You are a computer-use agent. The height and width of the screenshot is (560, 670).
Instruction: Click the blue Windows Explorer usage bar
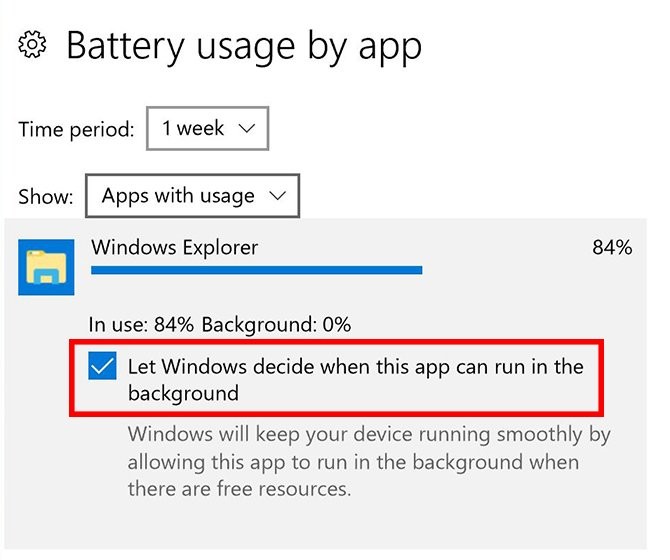coord(256,269)
